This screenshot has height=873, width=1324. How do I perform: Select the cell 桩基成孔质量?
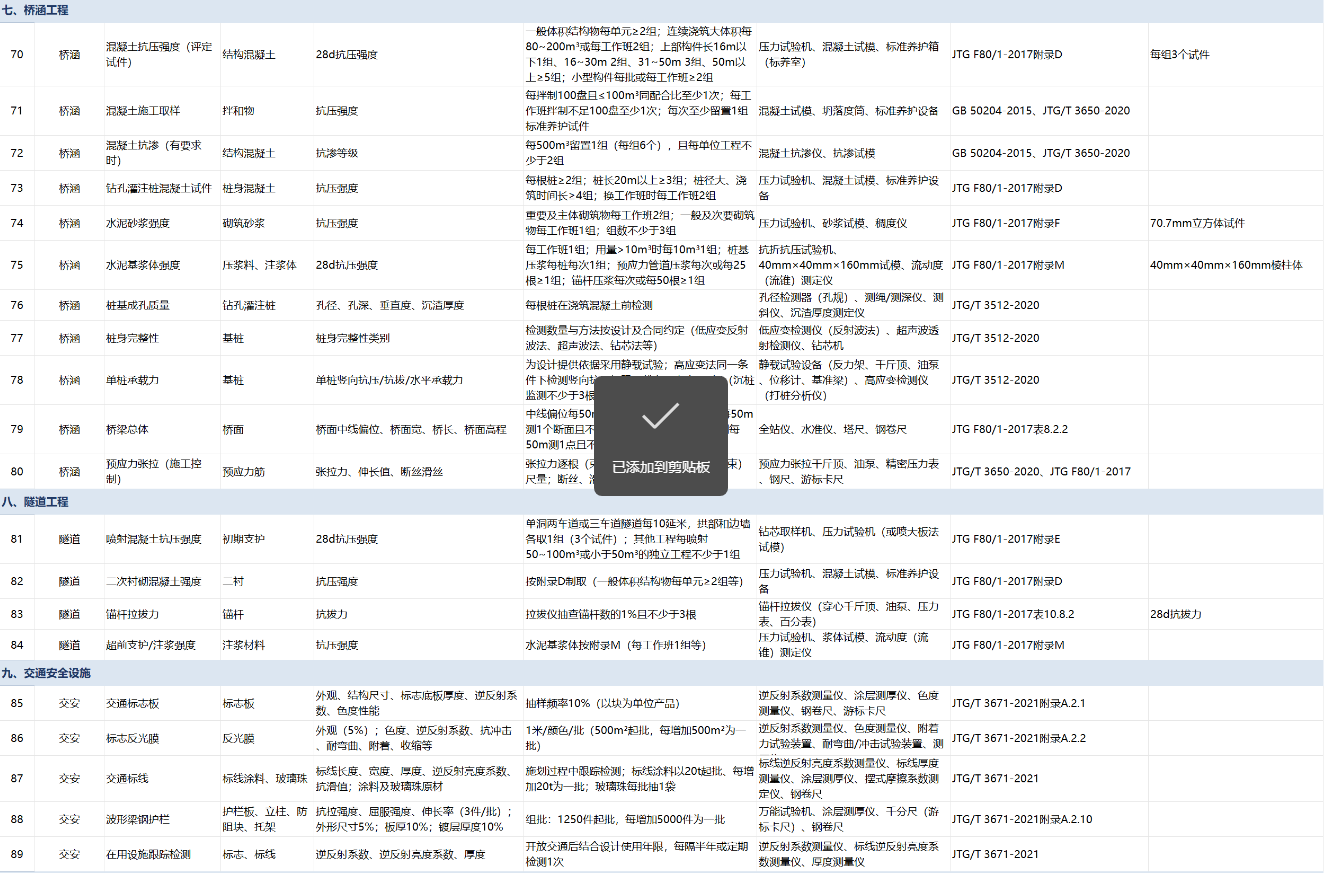click(x=138, y=305)
